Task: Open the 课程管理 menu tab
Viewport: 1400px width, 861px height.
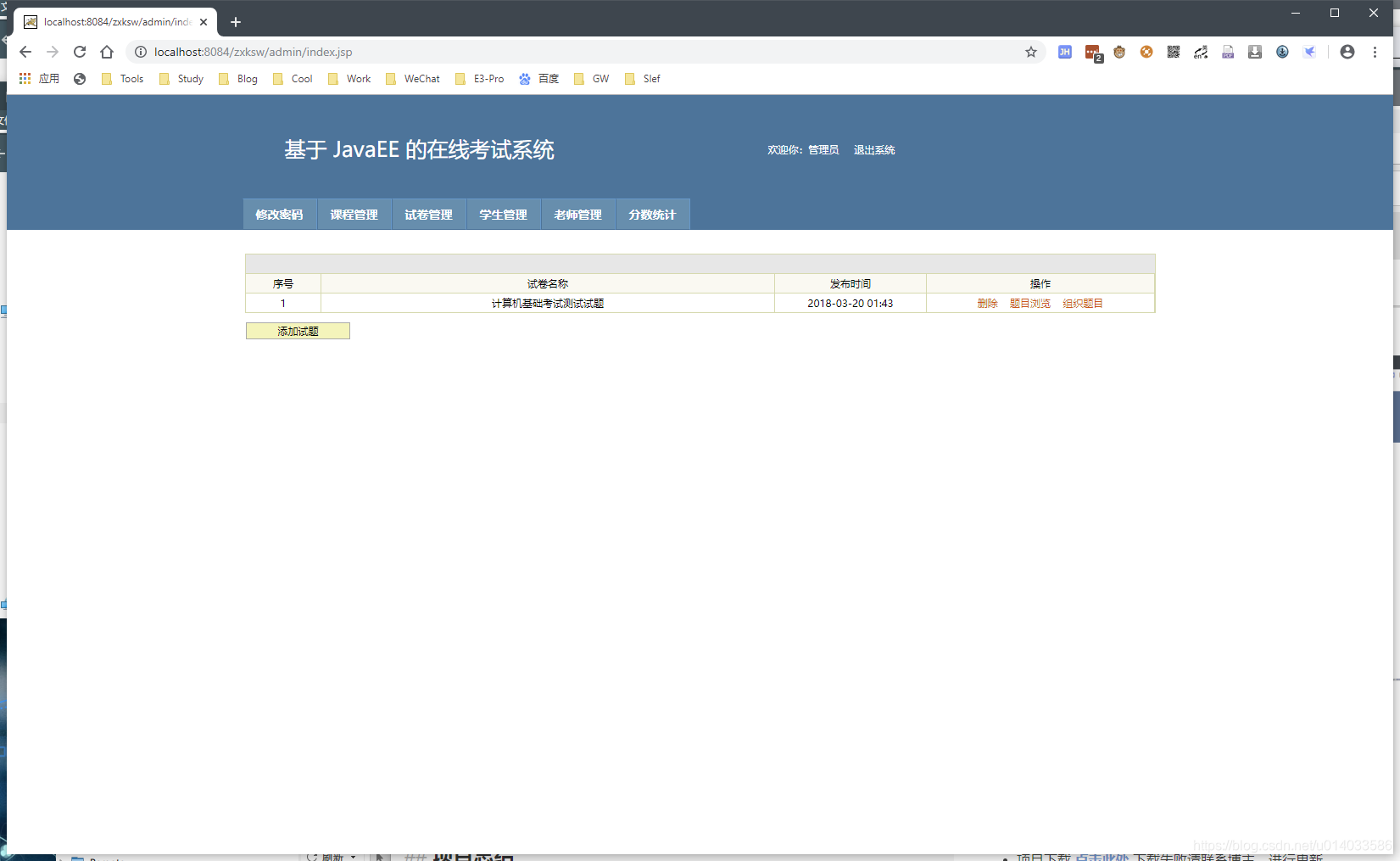Action: (354, 215)
